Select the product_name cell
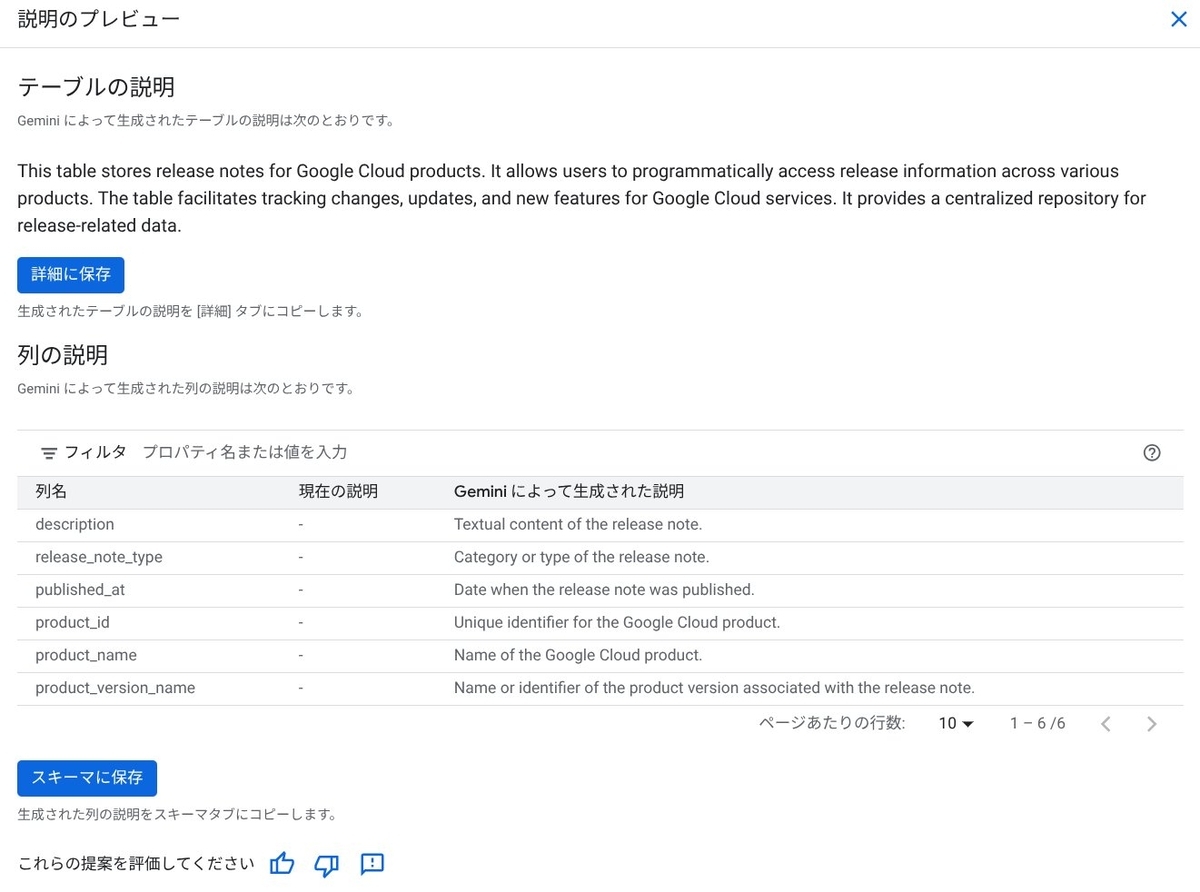 86,655
